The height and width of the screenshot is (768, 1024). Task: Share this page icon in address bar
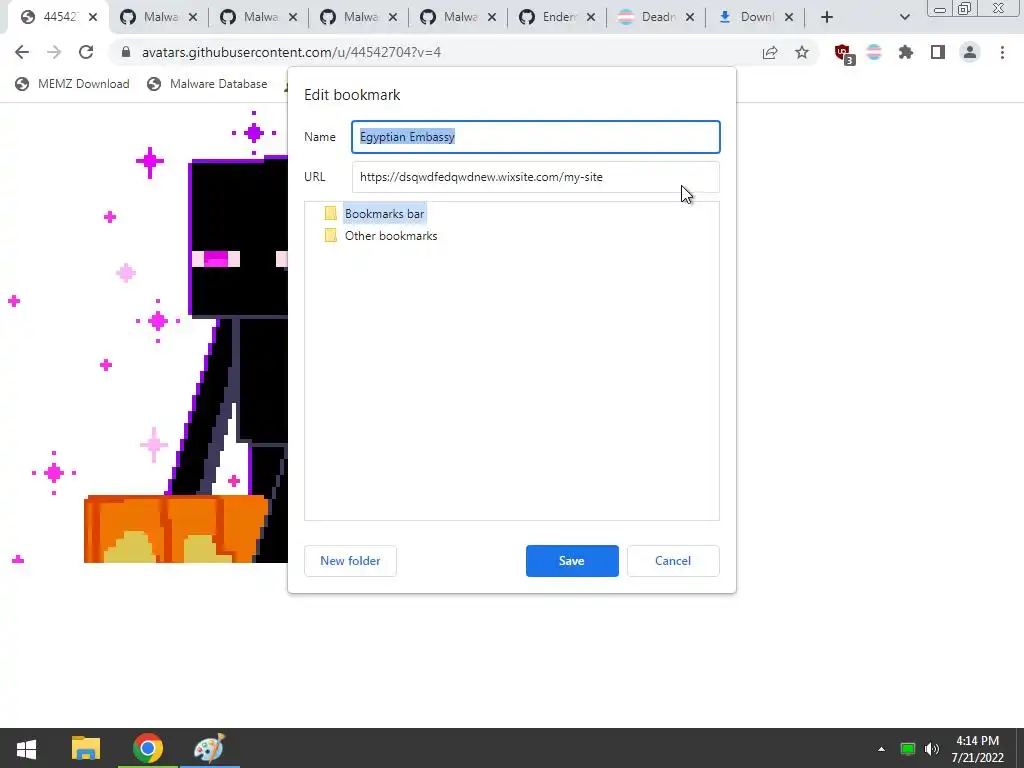tap(770, 52)
